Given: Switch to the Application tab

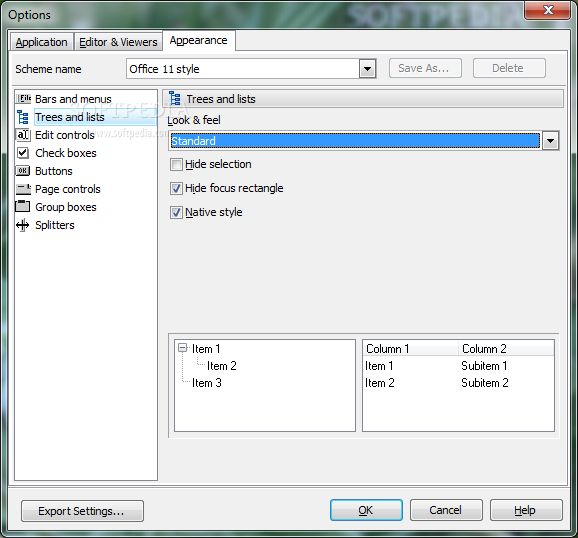Looking at the screenshot, I should tap(41, 42).
